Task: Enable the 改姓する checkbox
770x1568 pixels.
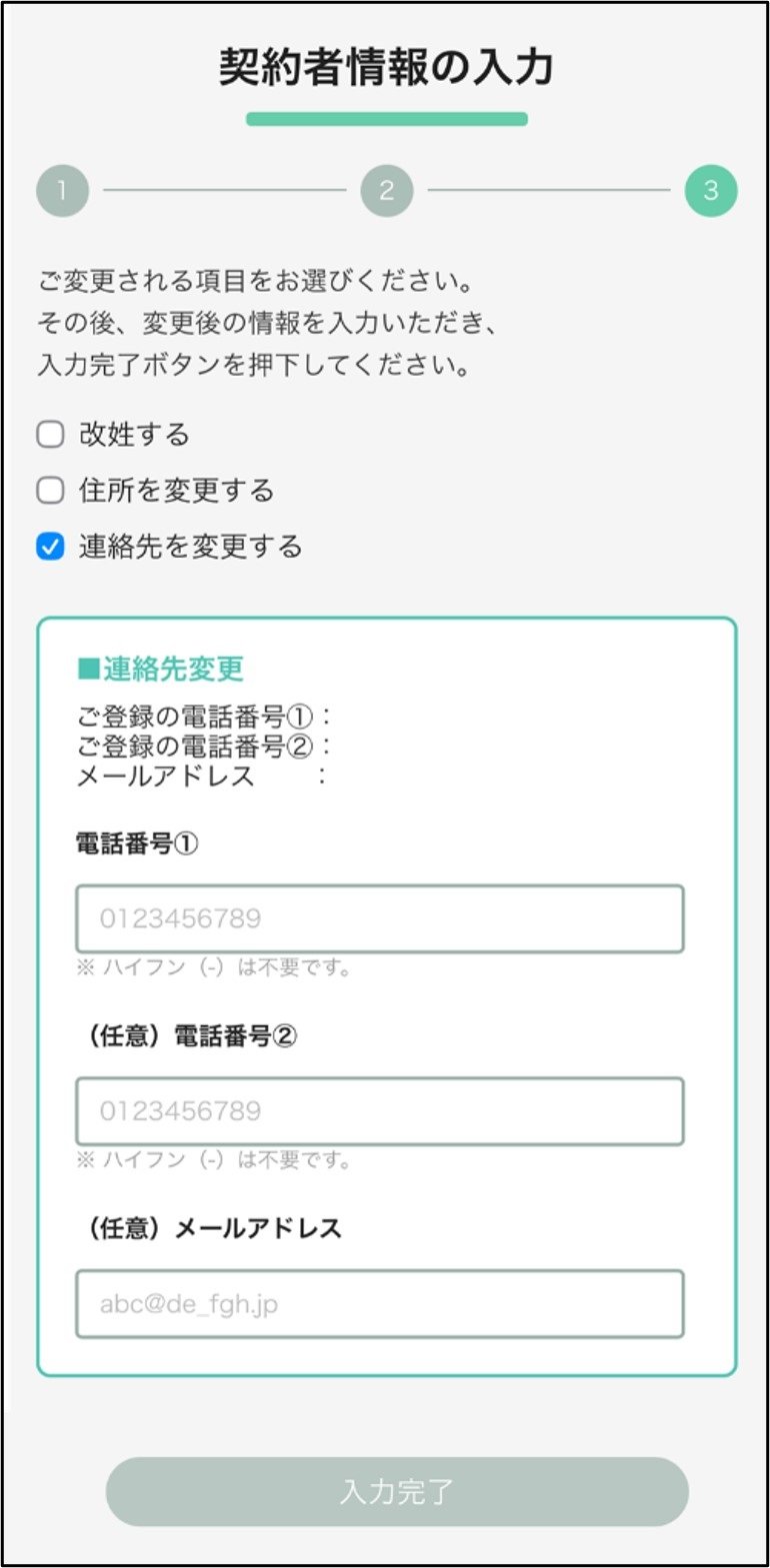Action: coord(51,434)
